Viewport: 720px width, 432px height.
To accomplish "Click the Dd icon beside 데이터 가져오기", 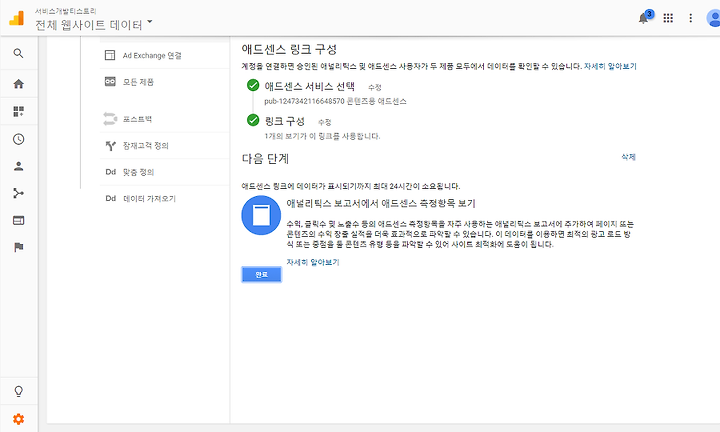I will pyautogui.click(x=111, y=198).
